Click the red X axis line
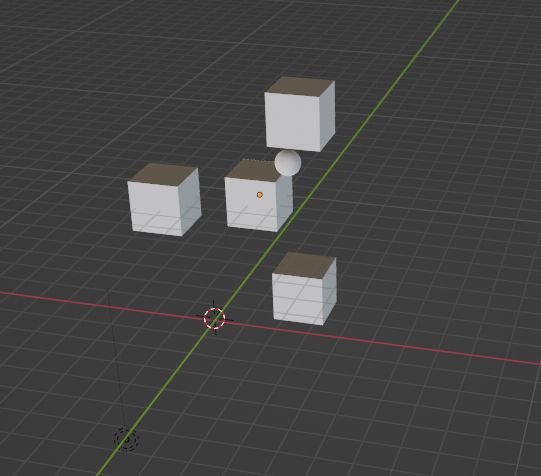541x476 pixels. click(x=380, y=341)
